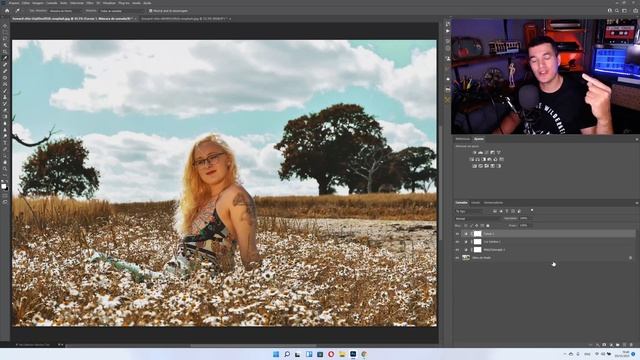Viewport: 640px width, 360px height.
Task: Hide the Curvas 1 layer
Action: point(457,234)
